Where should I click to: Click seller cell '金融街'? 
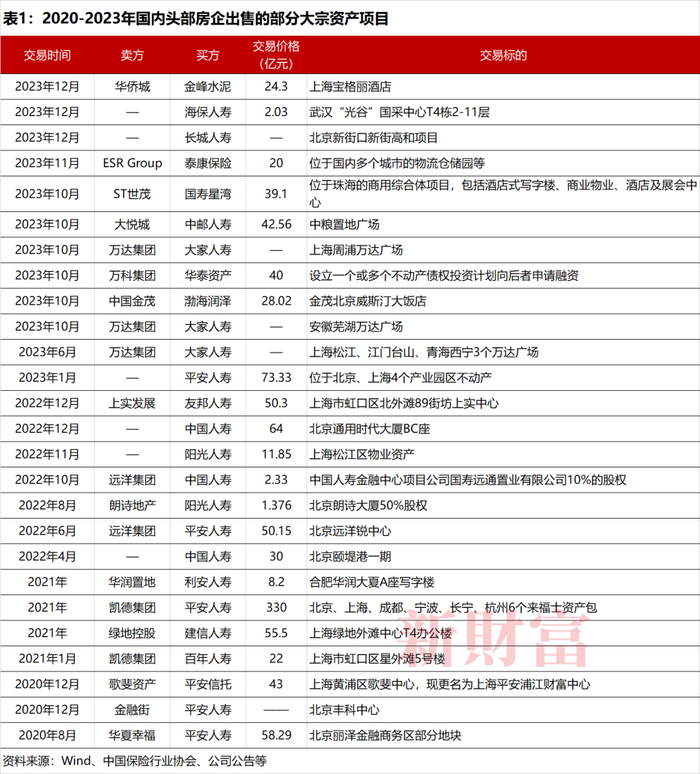(x=132, y=710)
